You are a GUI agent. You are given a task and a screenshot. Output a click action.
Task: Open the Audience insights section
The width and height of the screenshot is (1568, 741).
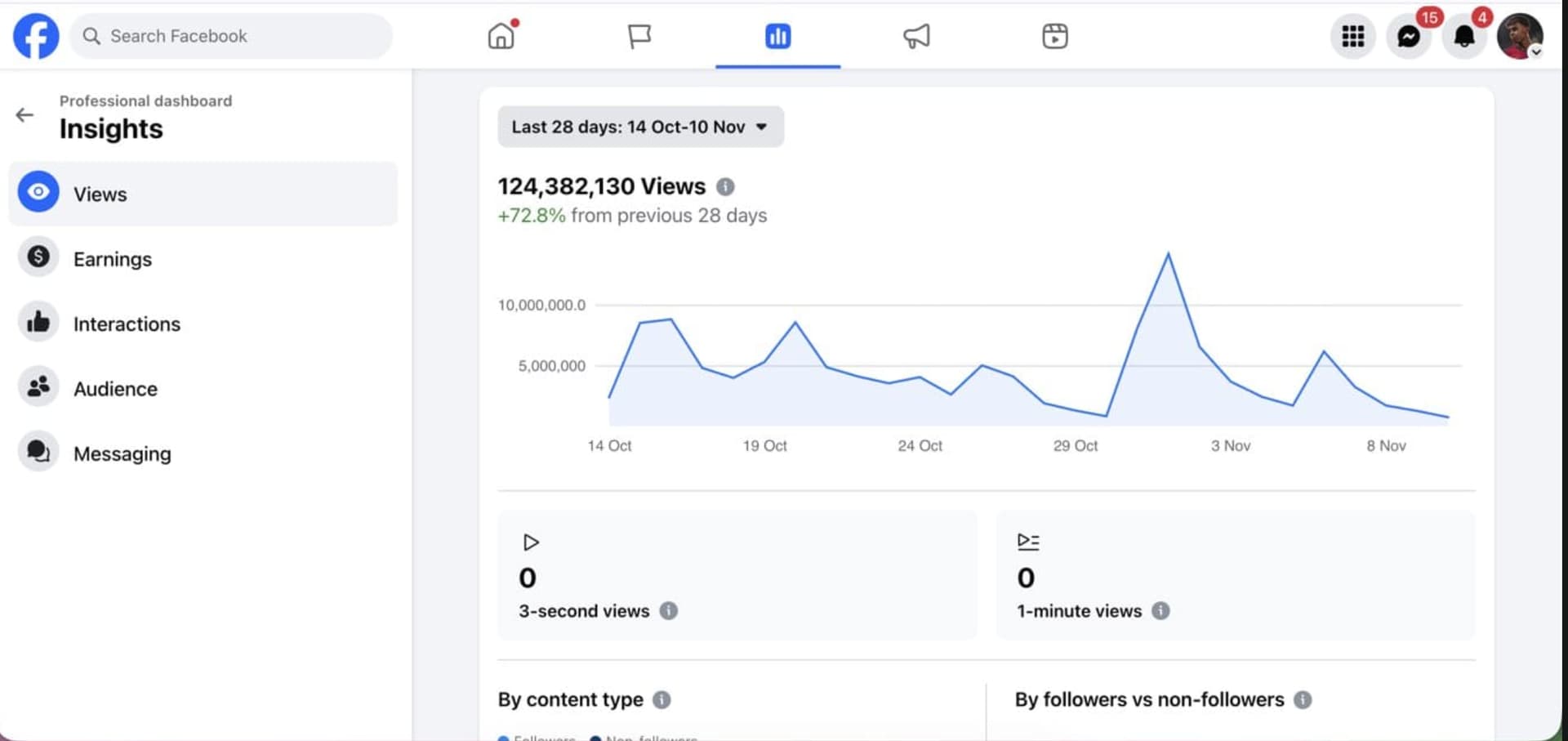(115, 389)
